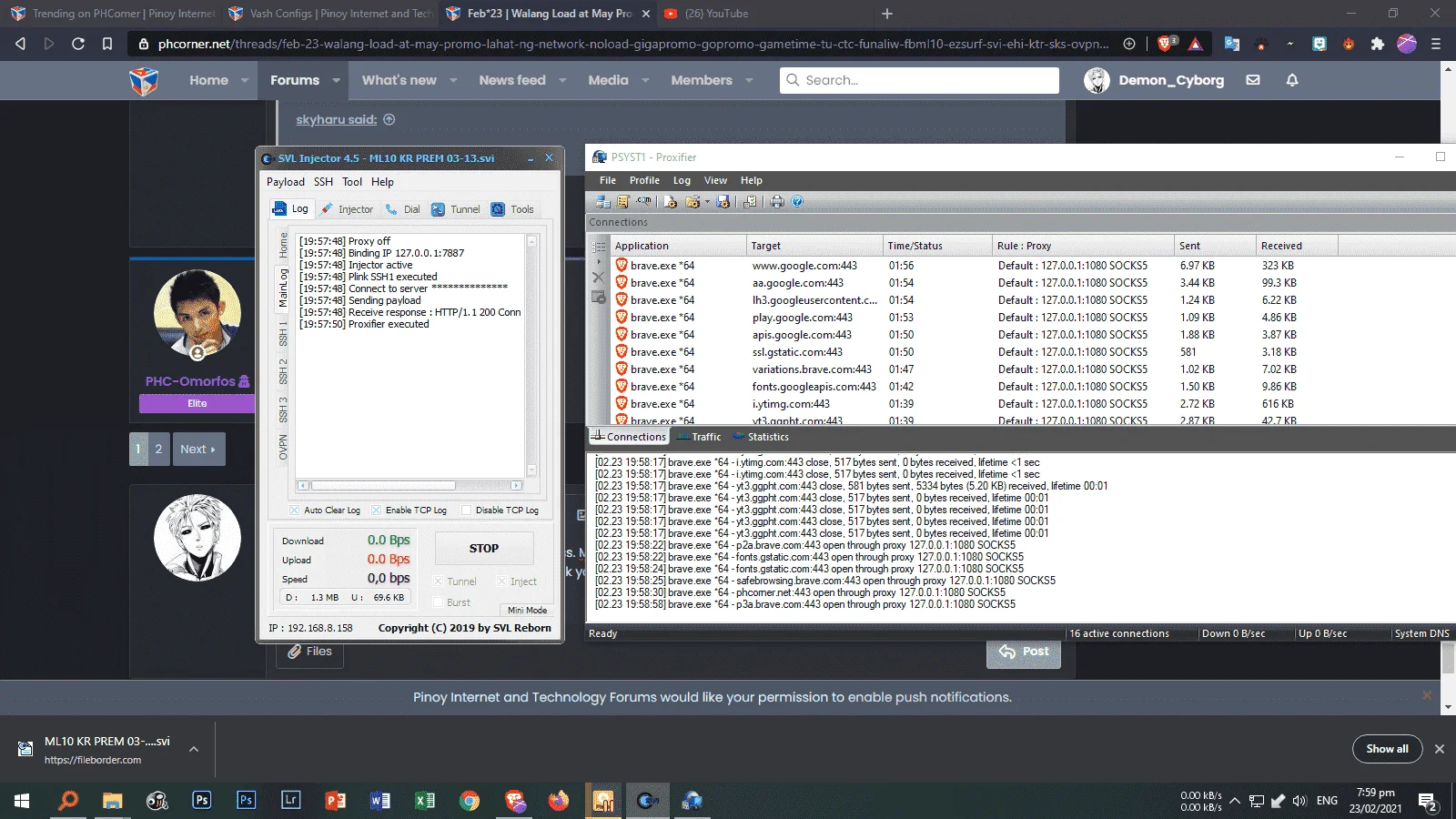Screen dimensions: 1456x819
Task: Expand Home dropdown arrow in nav
Action: pyautogui.click(x=245, y=80)
